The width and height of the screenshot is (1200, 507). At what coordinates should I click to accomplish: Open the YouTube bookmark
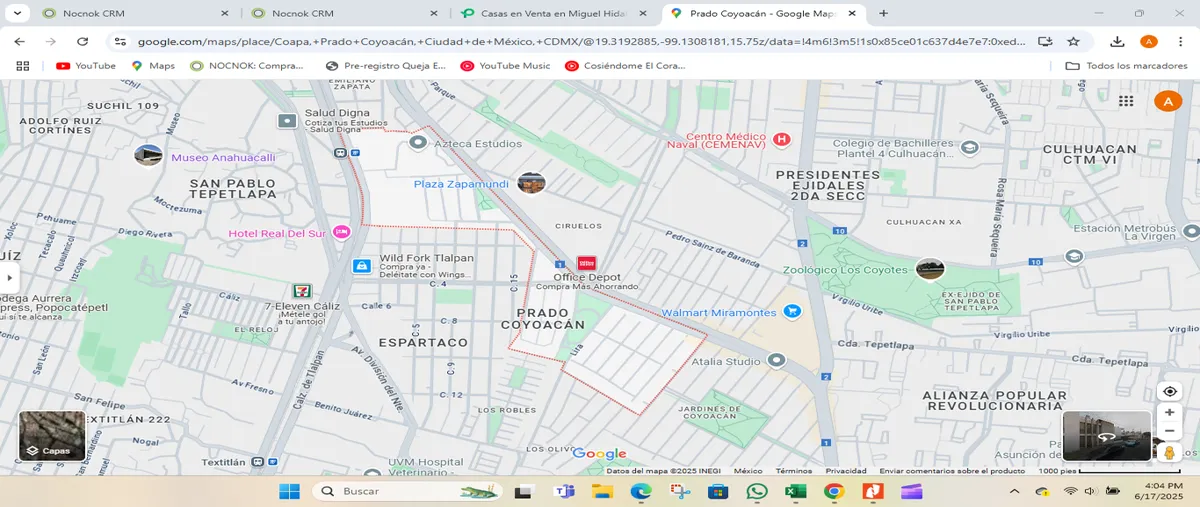(x=86, y=66)
